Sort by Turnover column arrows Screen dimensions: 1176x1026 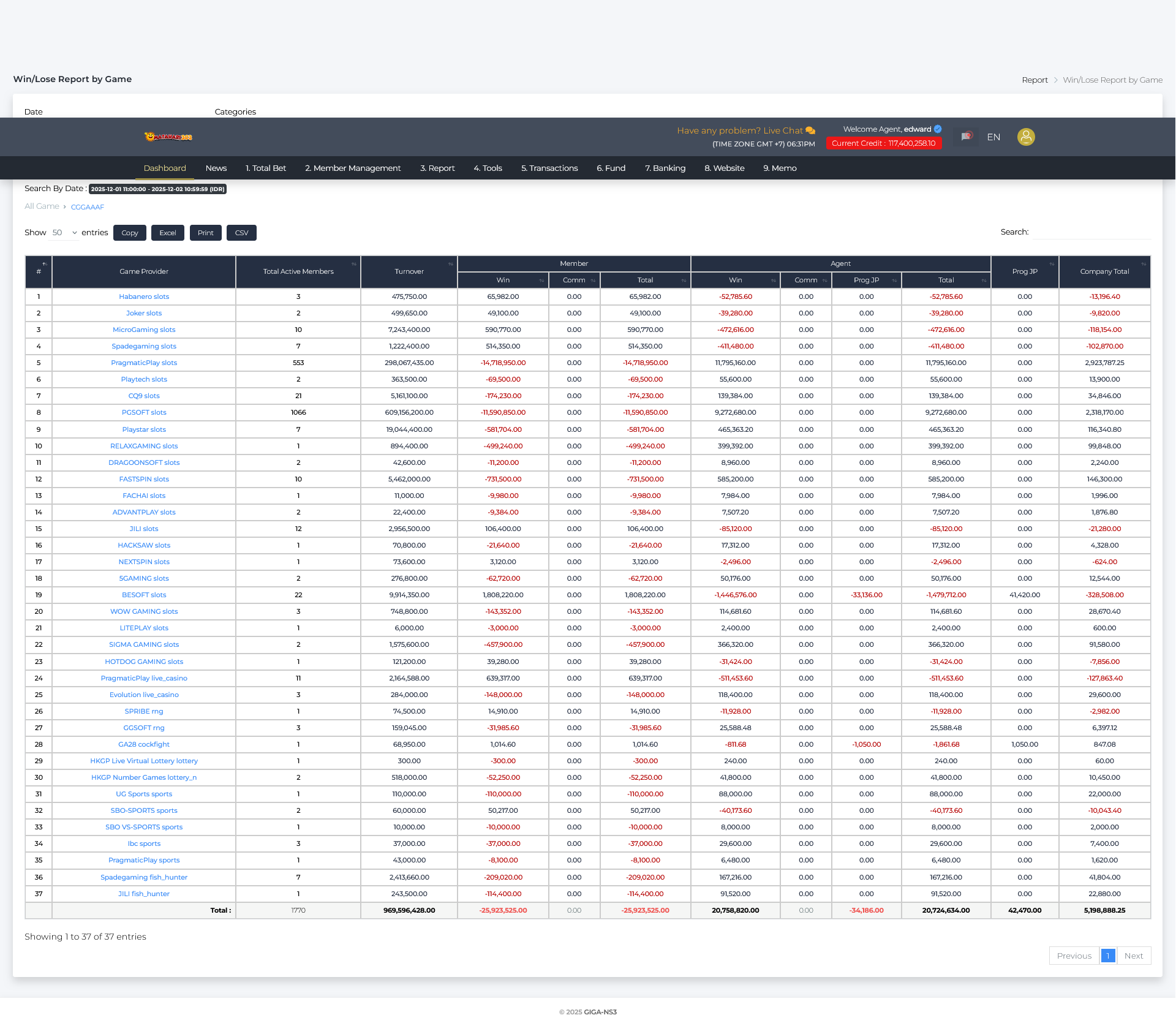point(451,264)
